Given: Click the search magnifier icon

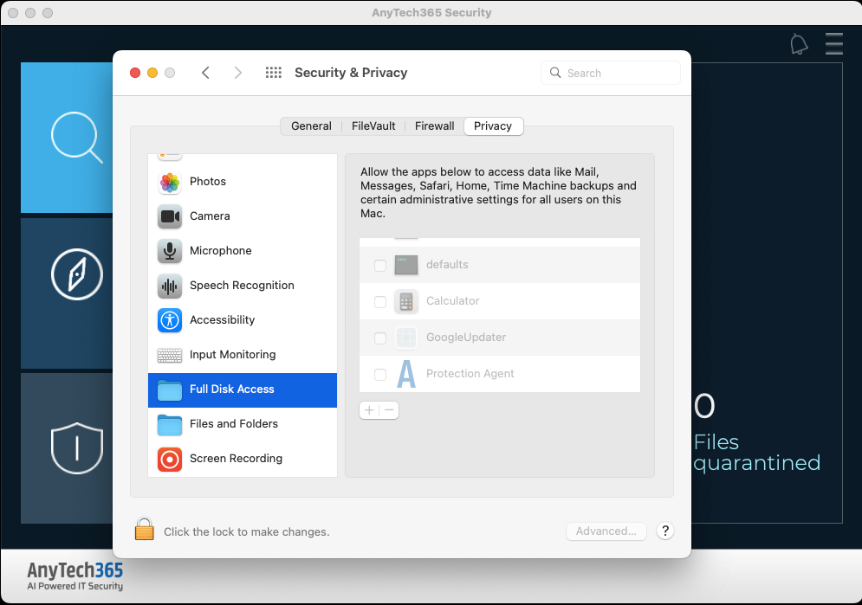Looking at the screenshot, I should 555,73.
